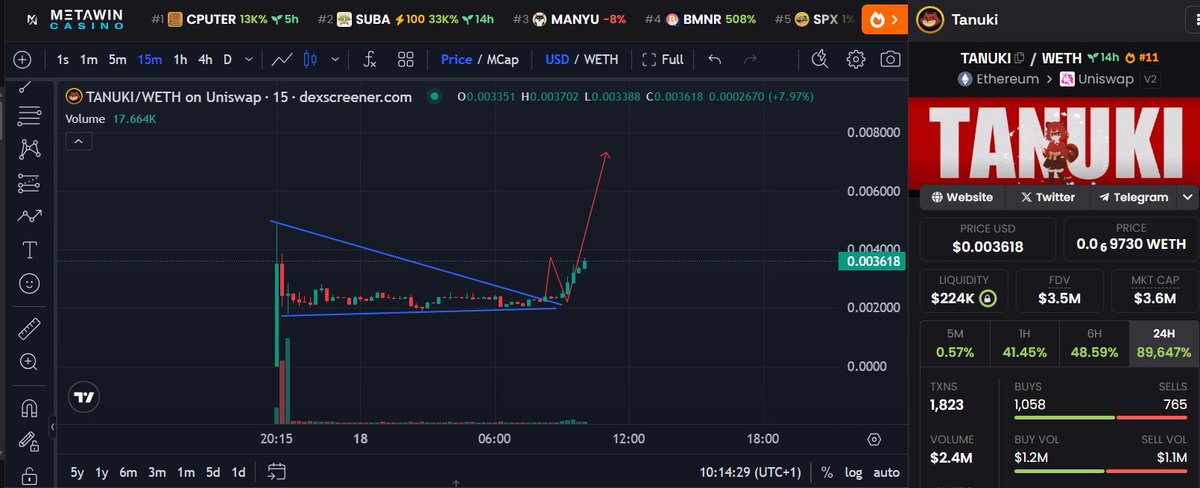The width and height of the screenshot is (1200, 488).
Task: Click the TradingView logo on chart
Action: click(x=85, y=397)
